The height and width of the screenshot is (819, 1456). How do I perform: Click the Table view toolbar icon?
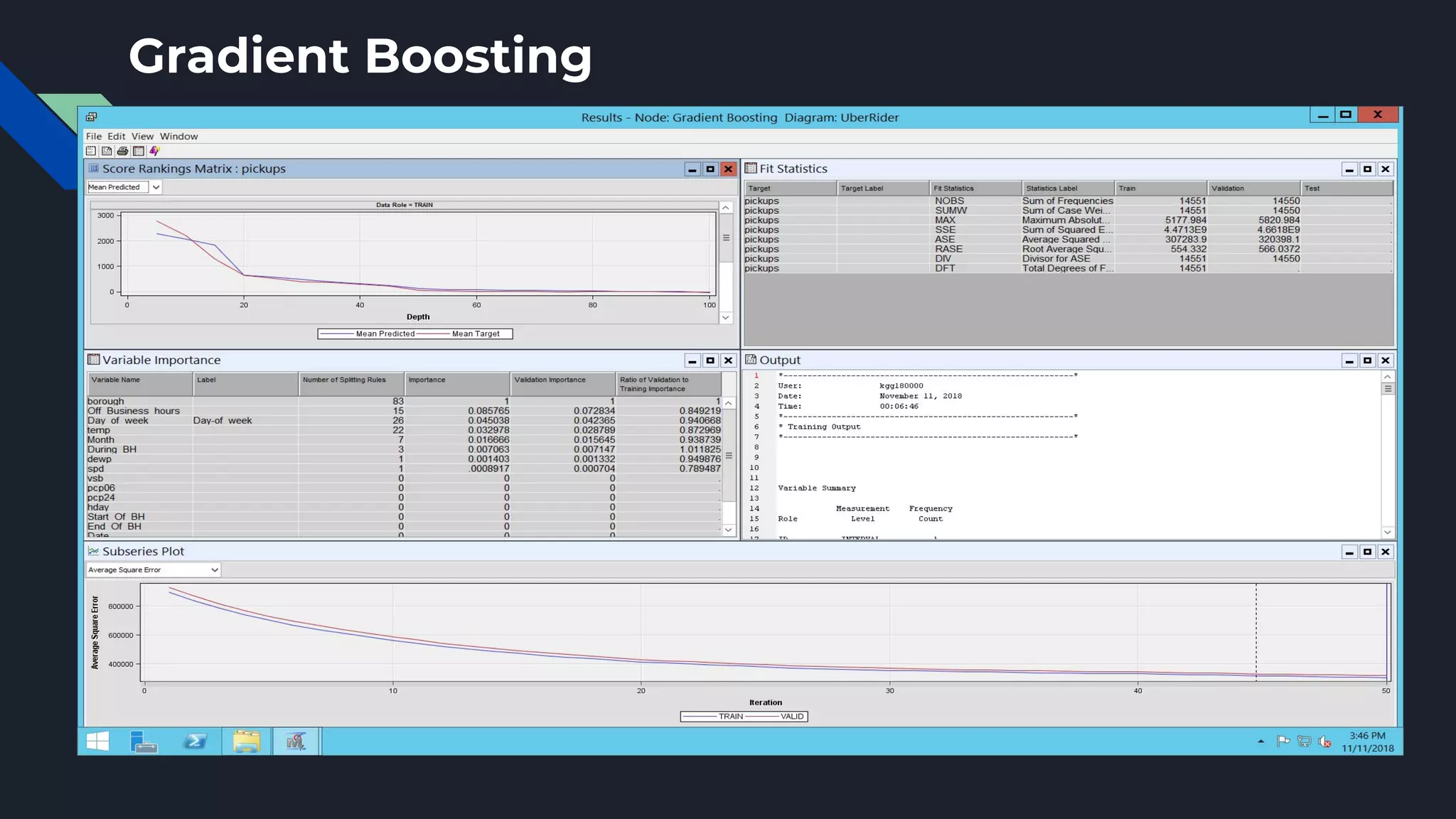click(x=139, y=151)
